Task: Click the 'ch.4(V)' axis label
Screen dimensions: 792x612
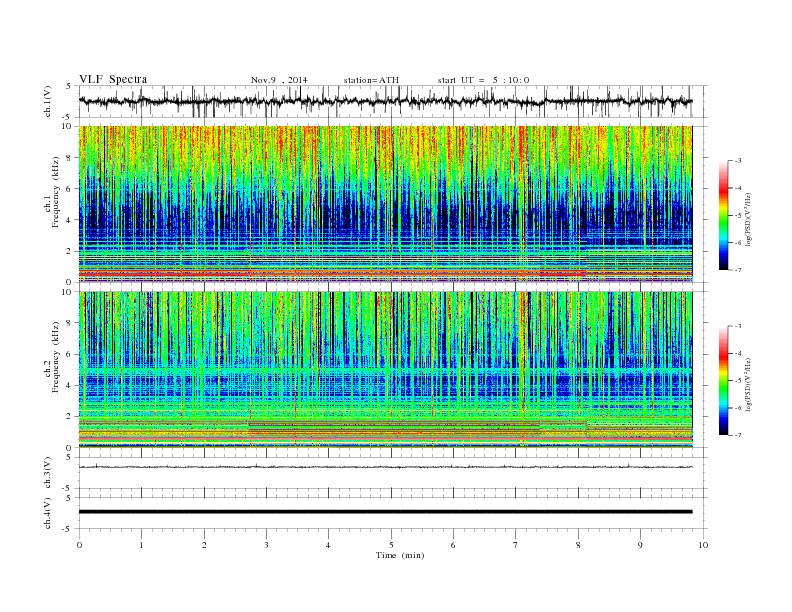Action: point(48,513)
